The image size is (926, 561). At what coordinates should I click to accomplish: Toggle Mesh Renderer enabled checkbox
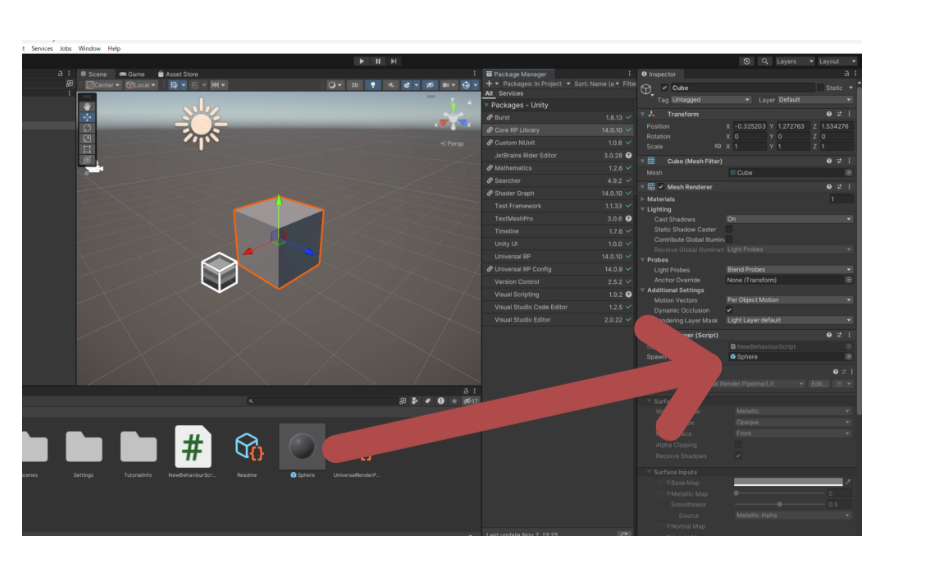[661, 187]
